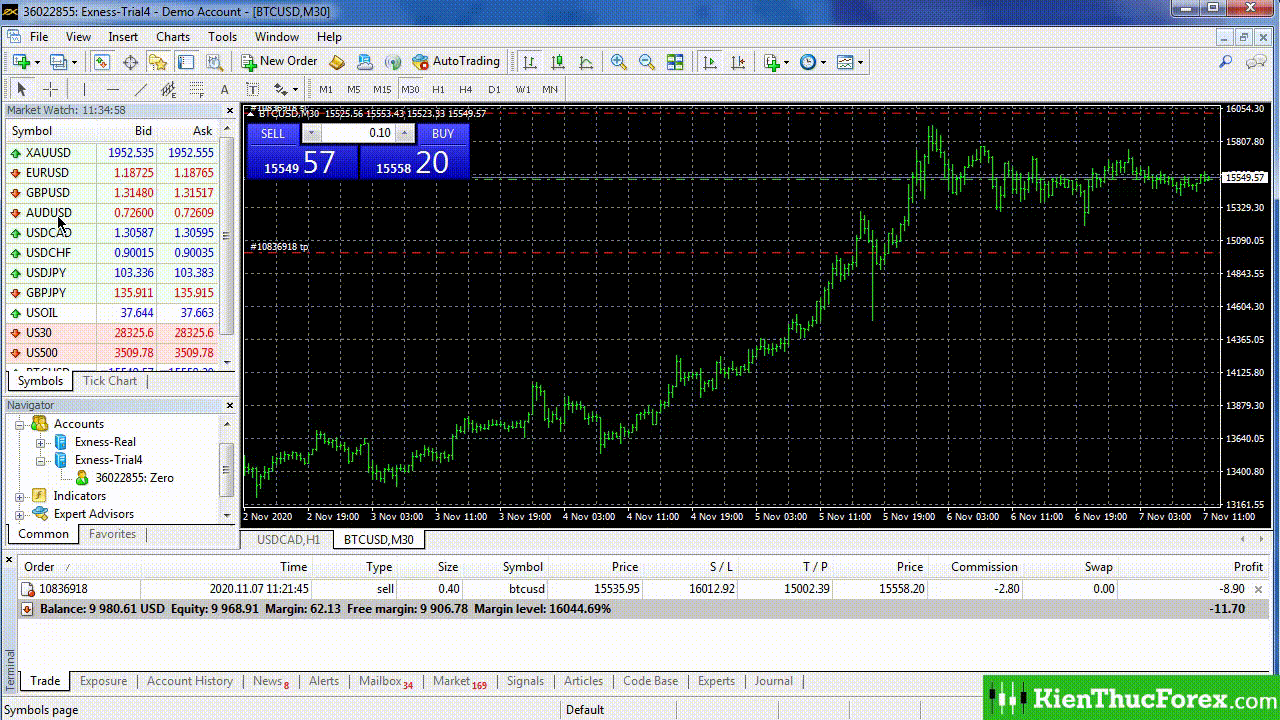Viewport: 1280px width, 720px height.
Task: Click the search magnifier icon at toolbar right
Action: 1225,62
